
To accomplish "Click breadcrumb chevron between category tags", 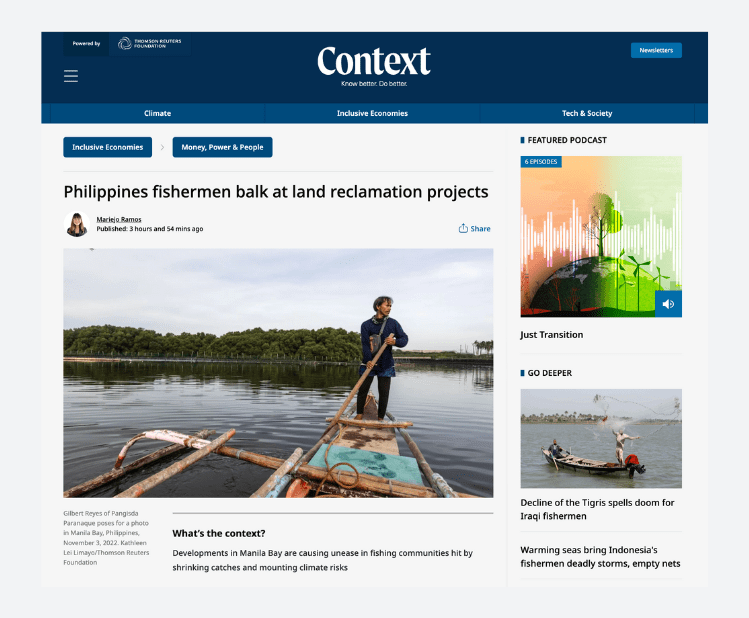I will (162, 147).
